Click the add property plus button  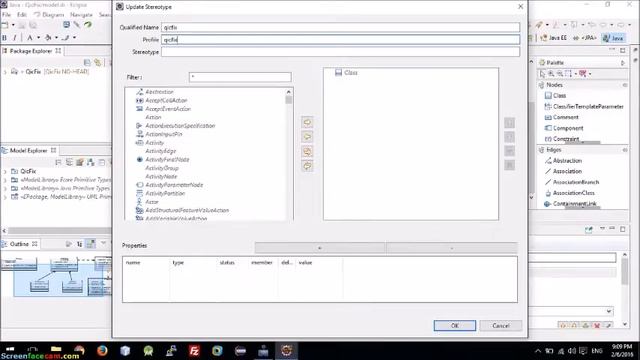(320, 248)
